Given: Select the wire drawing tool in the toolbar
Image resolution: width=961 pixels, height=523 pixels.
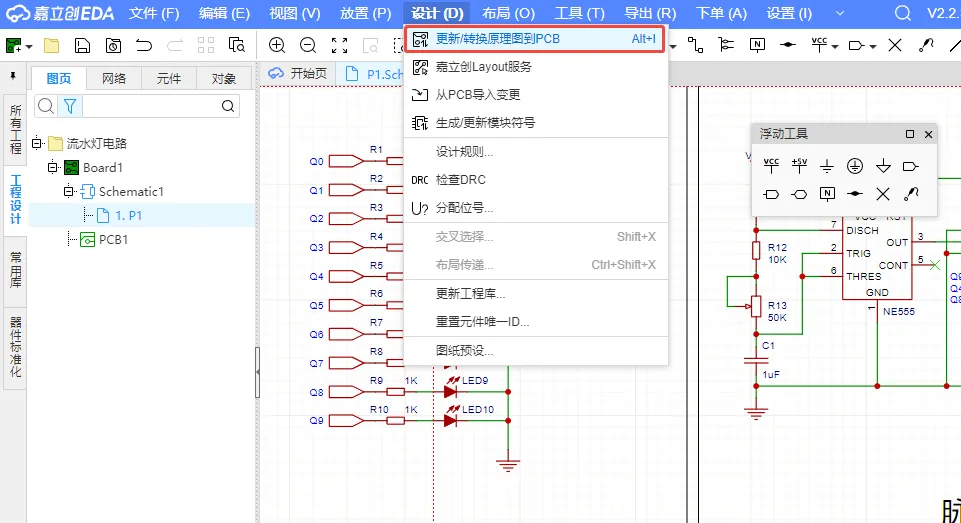Looking at the screenshot, I should click(x=695, y=45).
